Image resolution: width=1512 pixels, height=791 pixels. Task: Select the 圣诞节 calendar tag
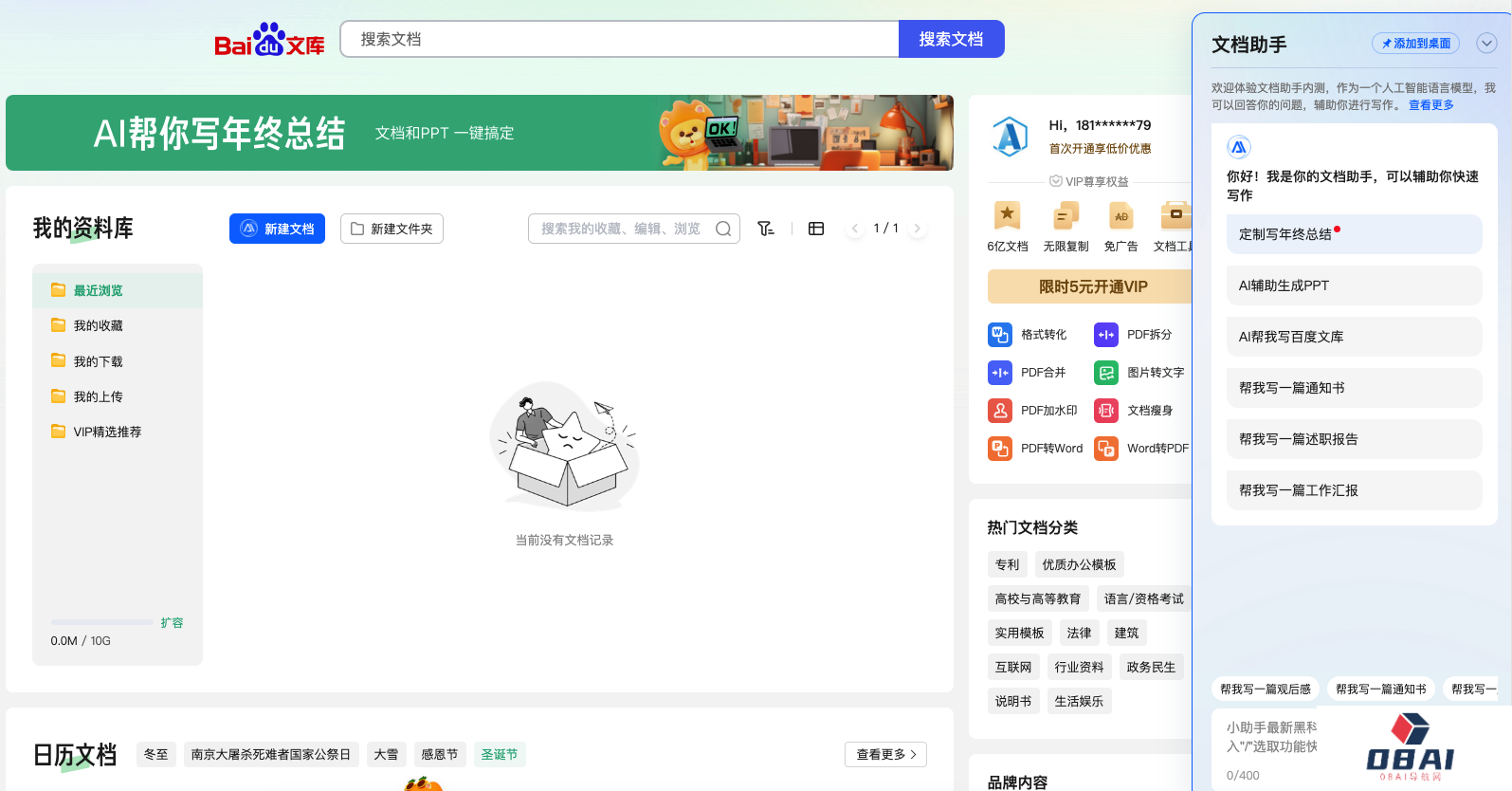click(499, 754)
